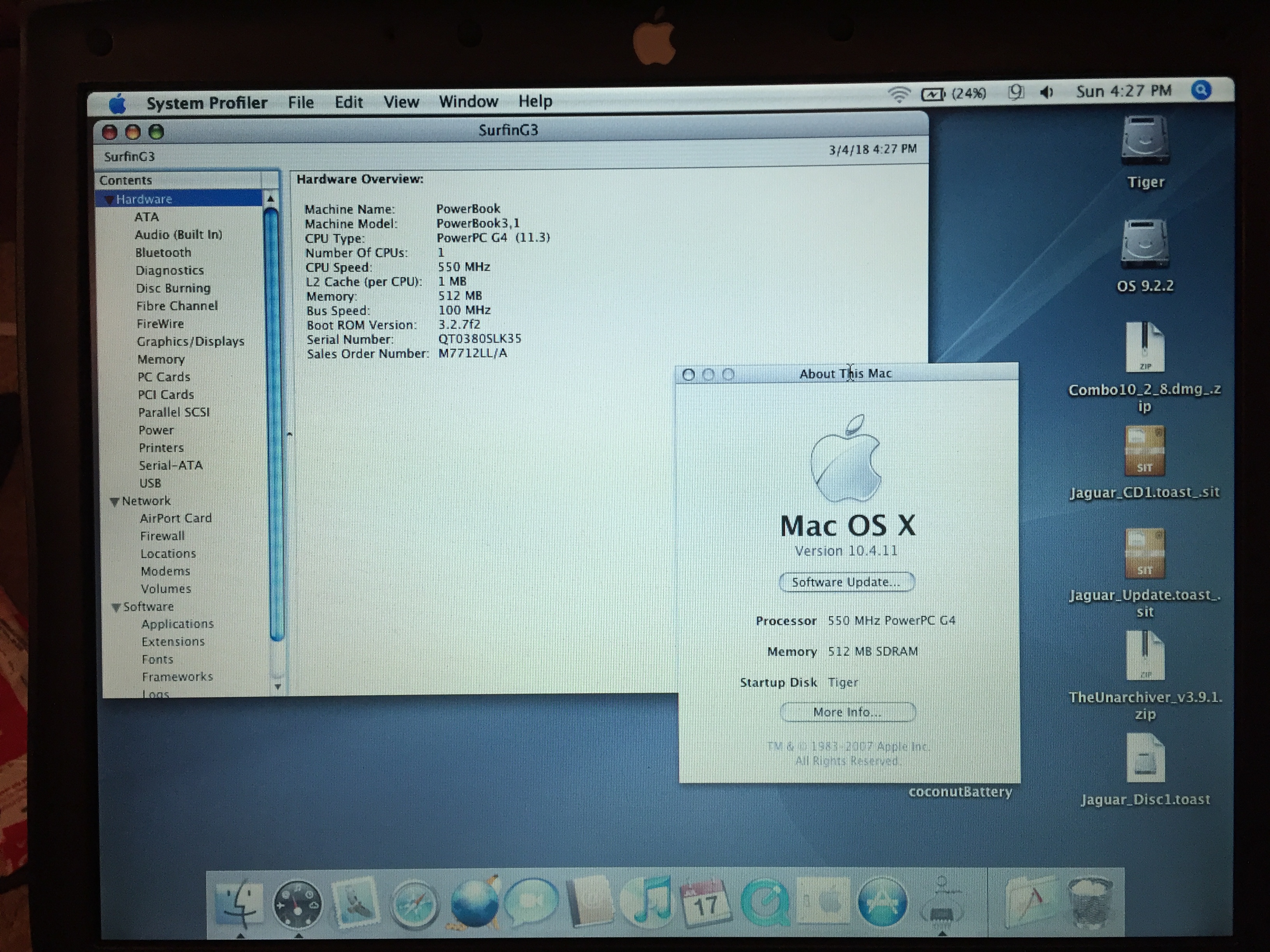Collapse the Software category triangle

click(116, 607)
